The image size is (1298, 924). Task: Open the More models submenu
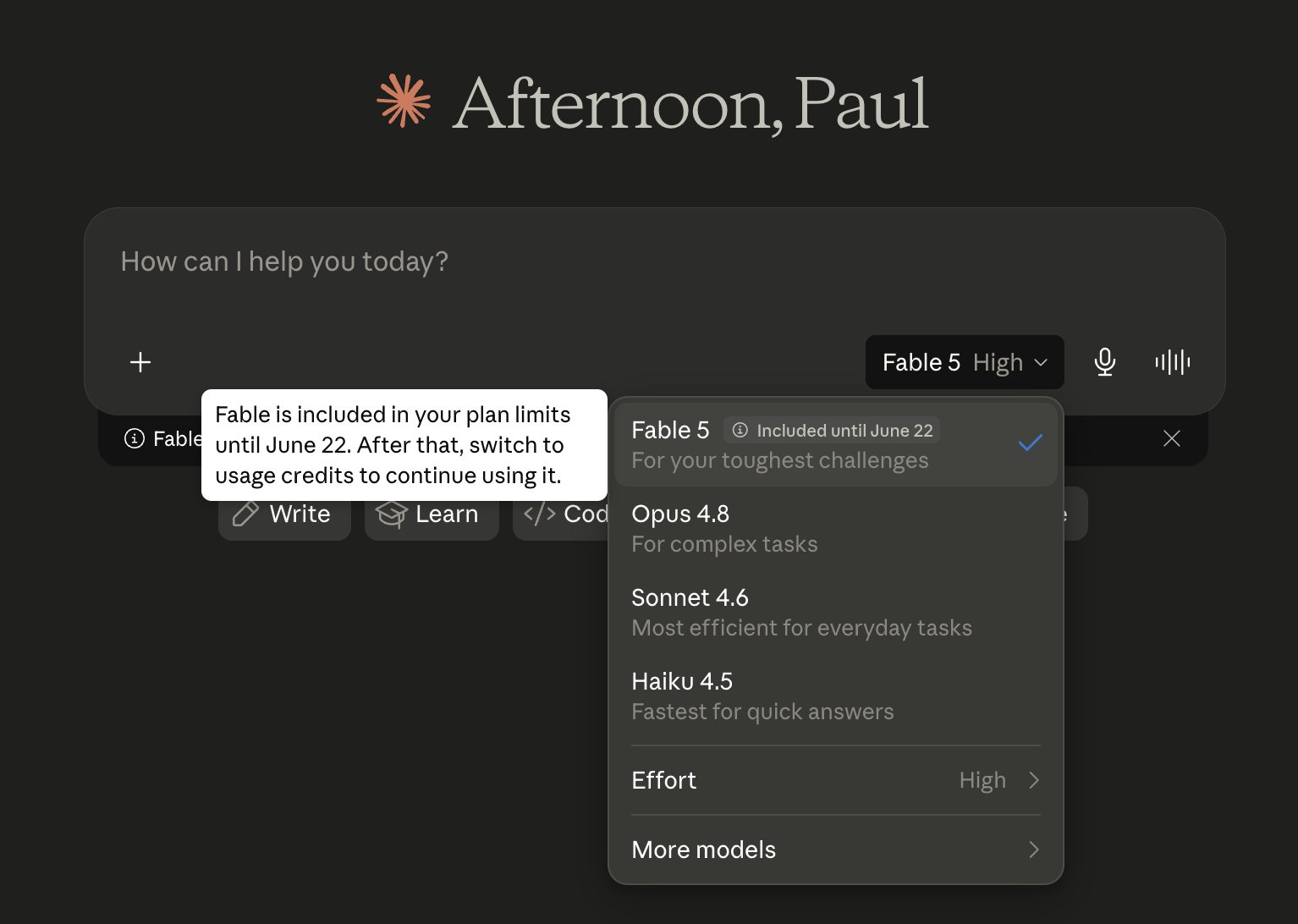(836, 850)
